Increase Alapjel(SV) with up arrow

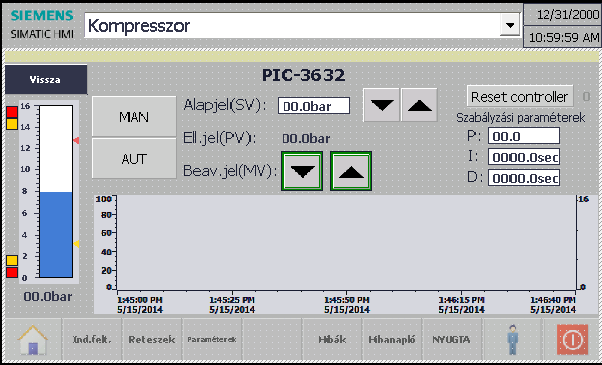[x=419, y=105]
